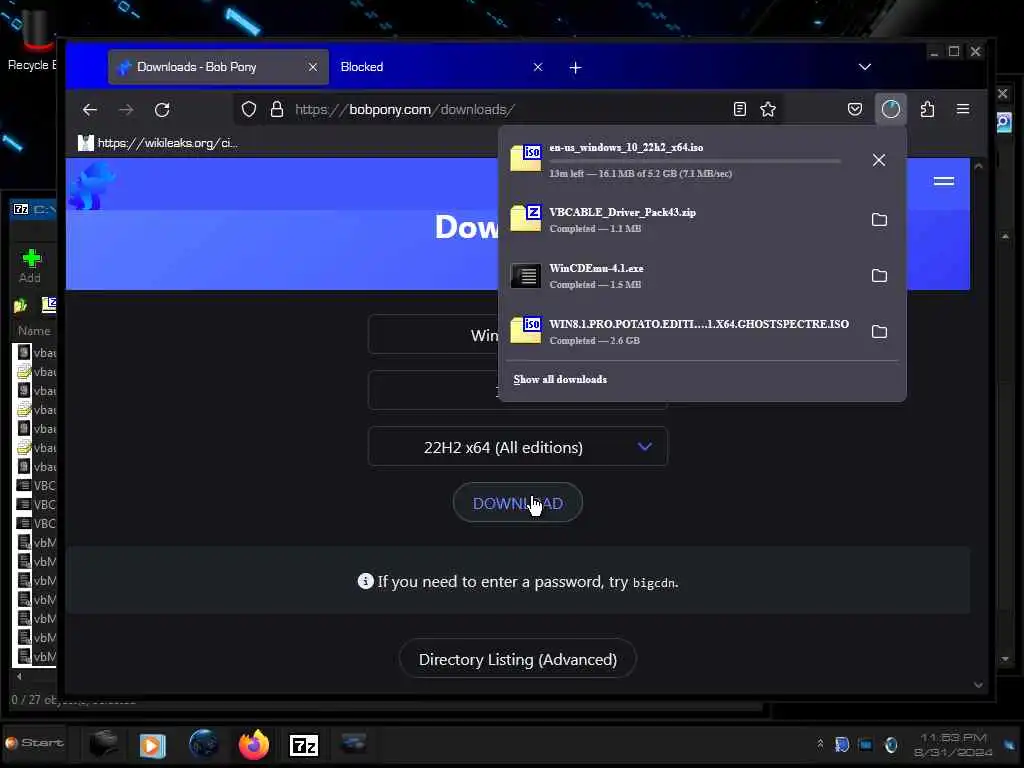List all tabs with the chevron
This screenshot has width=1024, height=768.
pyautogui.click(x=865, y=67)
